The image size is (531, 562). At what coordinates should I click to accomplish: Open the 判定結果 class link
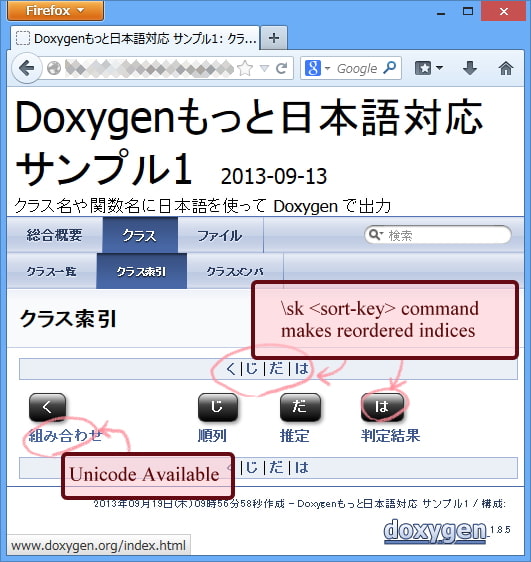pyautogui.click(x=390, y=435)
